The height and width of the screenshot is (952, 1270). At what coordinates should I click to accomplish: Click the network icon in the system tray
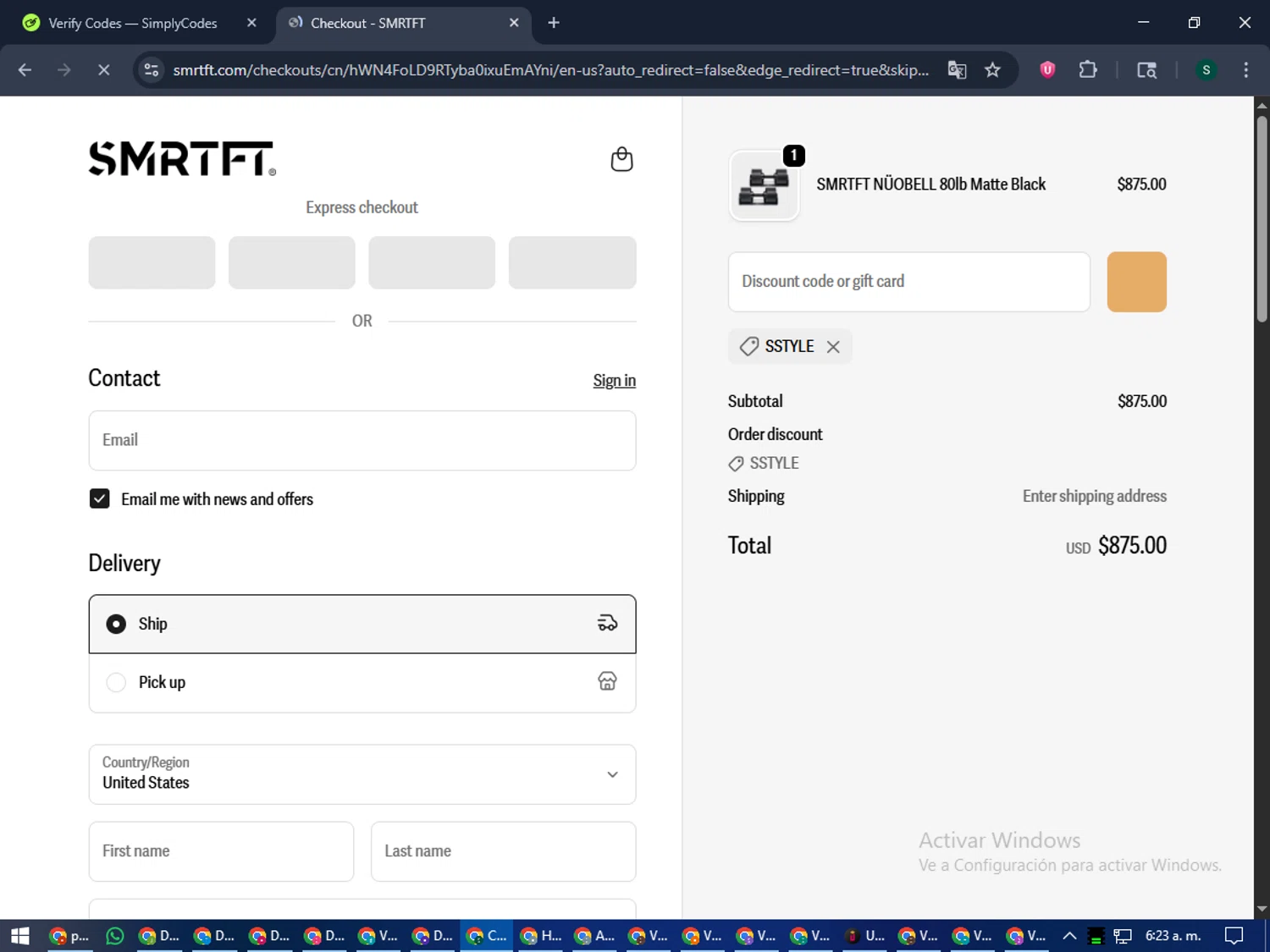coord(1123,936)
